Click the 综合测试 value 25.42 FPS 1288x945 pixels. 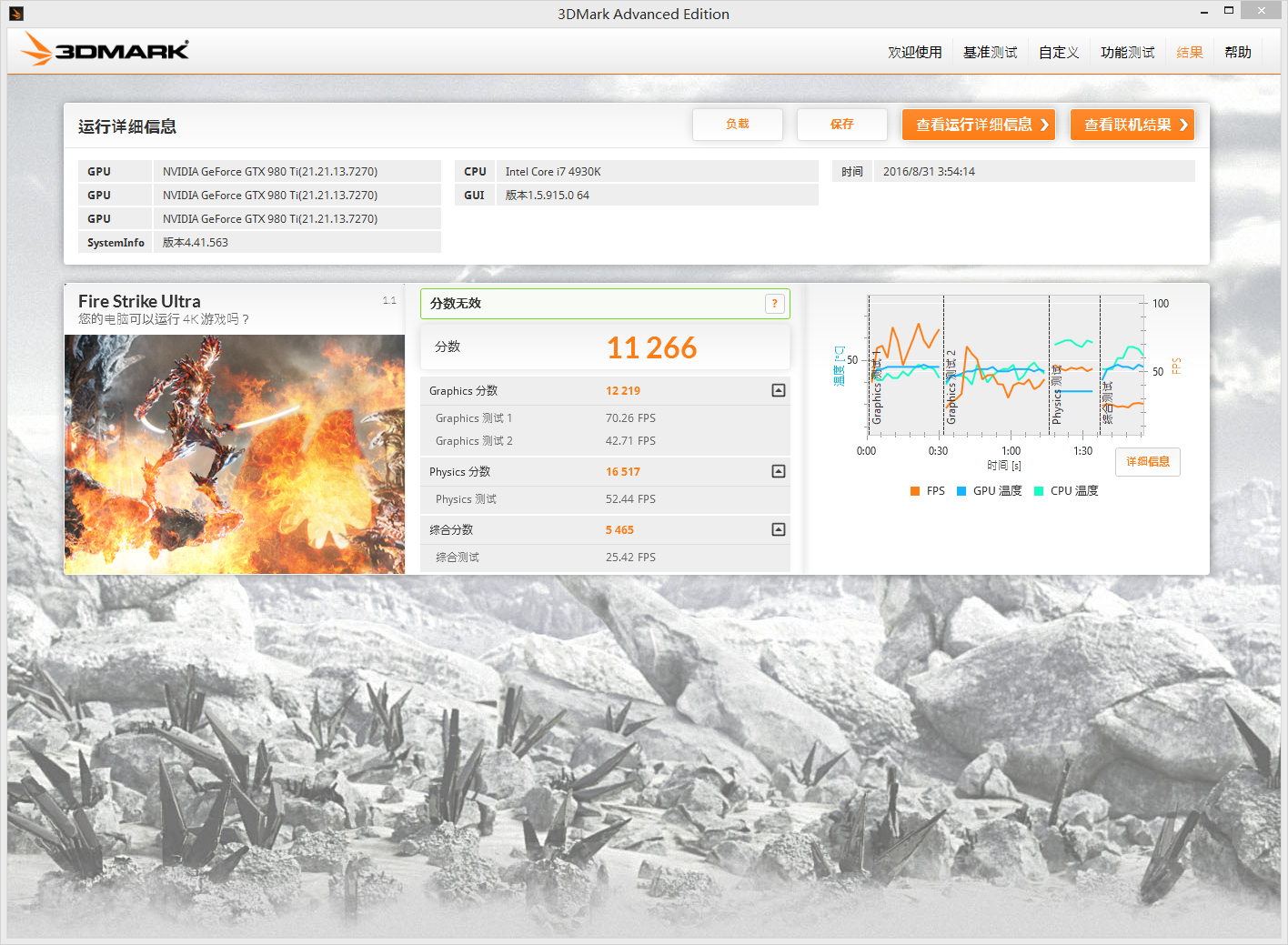click(x=630, y=558)
